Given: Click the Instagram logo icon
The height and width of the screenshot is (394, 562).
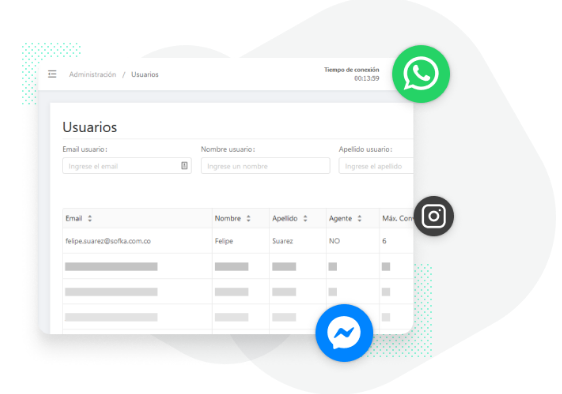Looking at the screenshot, I should (434, 216).
